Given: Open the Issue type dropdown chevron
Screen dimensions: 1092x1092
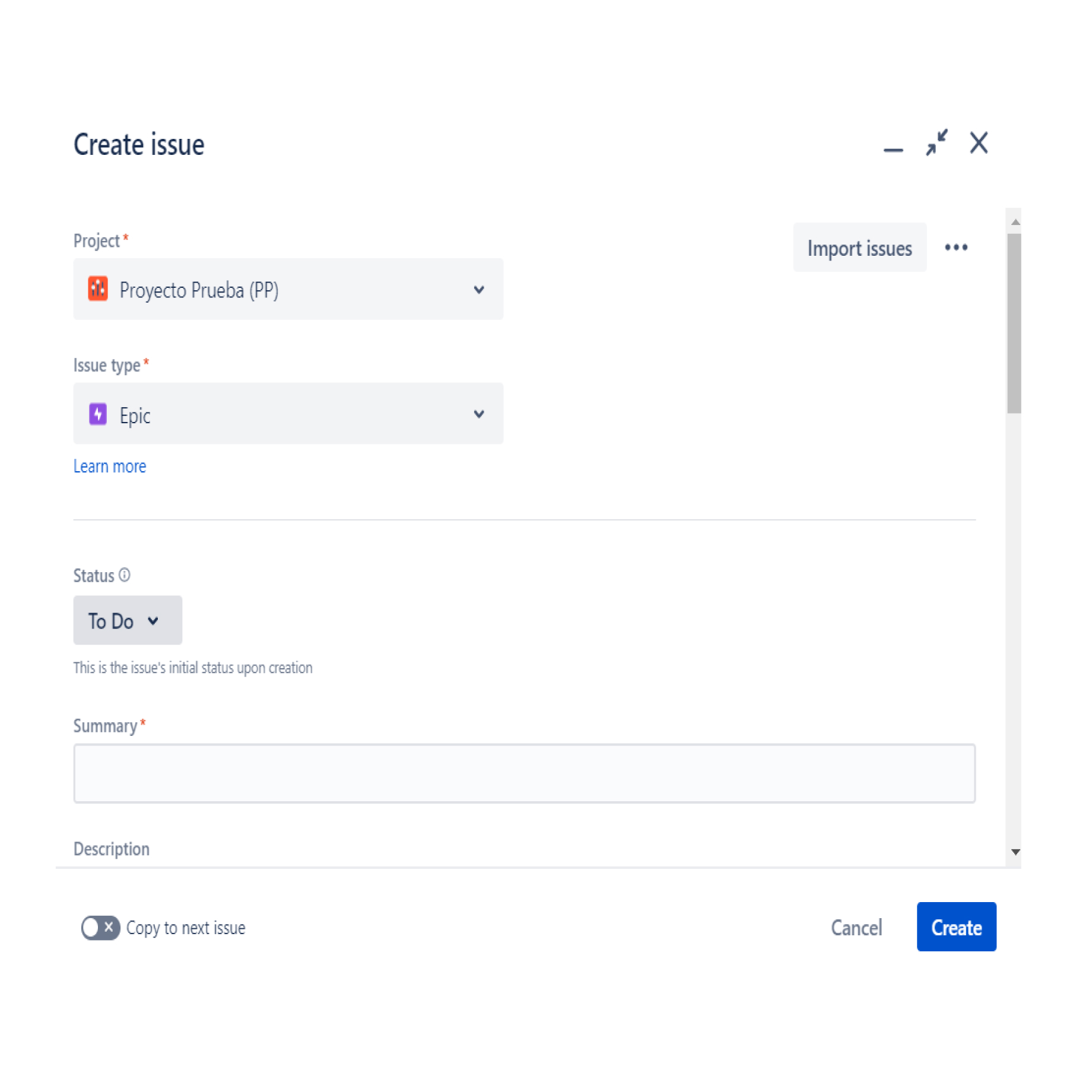Looking at the screenshot, I should pos(479,414).
